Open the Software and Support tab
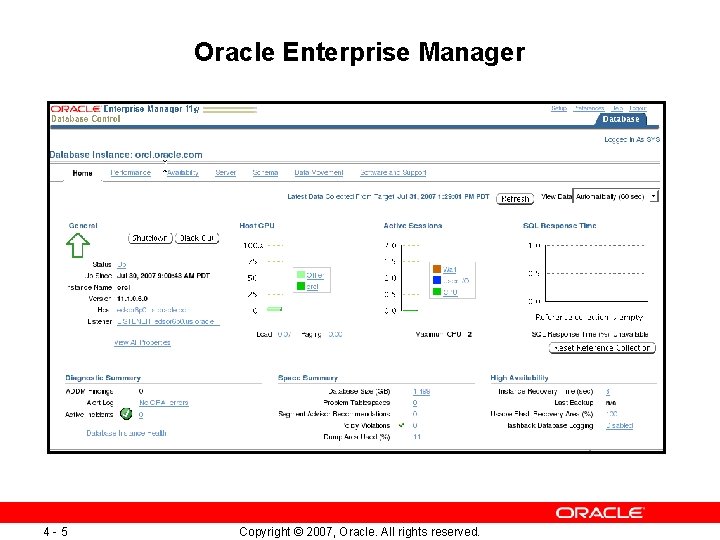Image resolution: width=720 pixels, height=540 pixels. point(393,173)
